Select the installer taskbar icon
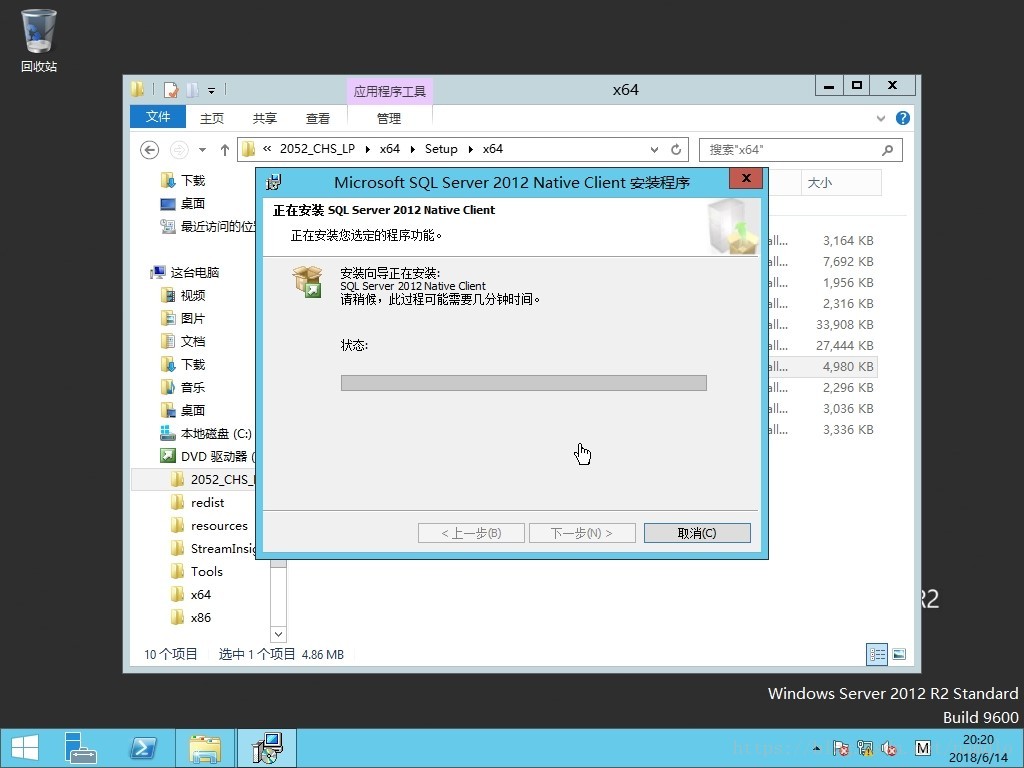Viewport: 1024px width, 768px height. [267, 748]
